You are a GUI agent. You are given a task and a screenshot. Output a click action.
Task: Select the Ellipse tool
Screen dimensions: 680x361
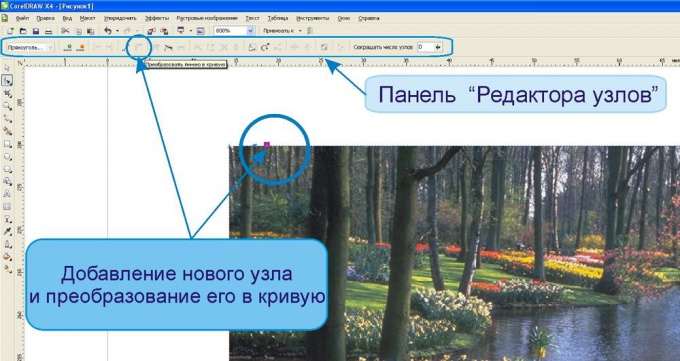7,157
